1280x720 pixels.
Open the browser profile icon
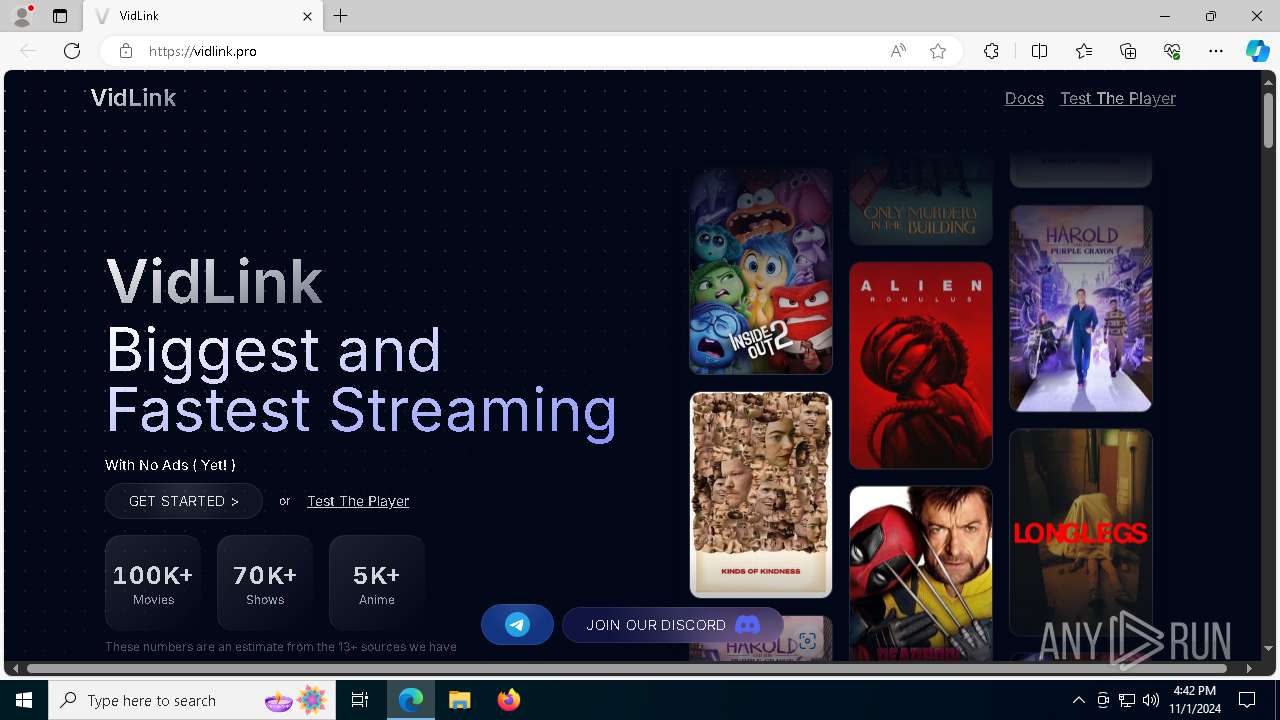pos(21,16)
